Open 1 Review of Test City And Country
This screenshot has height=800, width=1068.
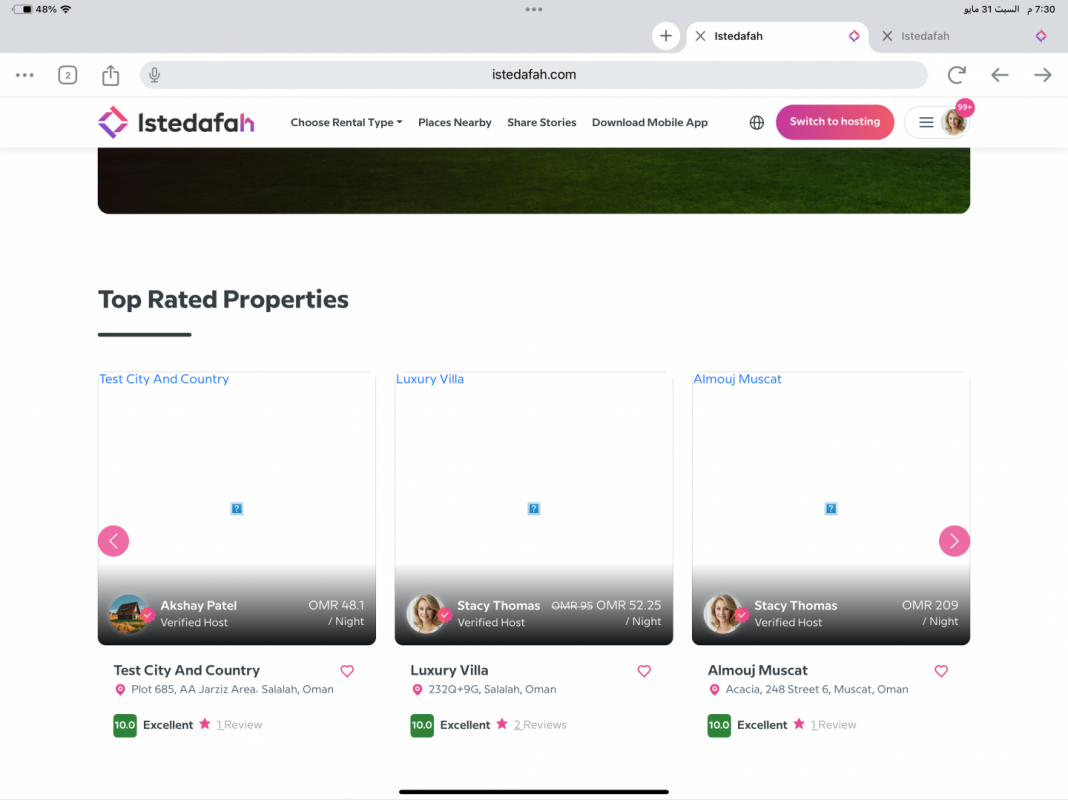click(x=239, y=725)
